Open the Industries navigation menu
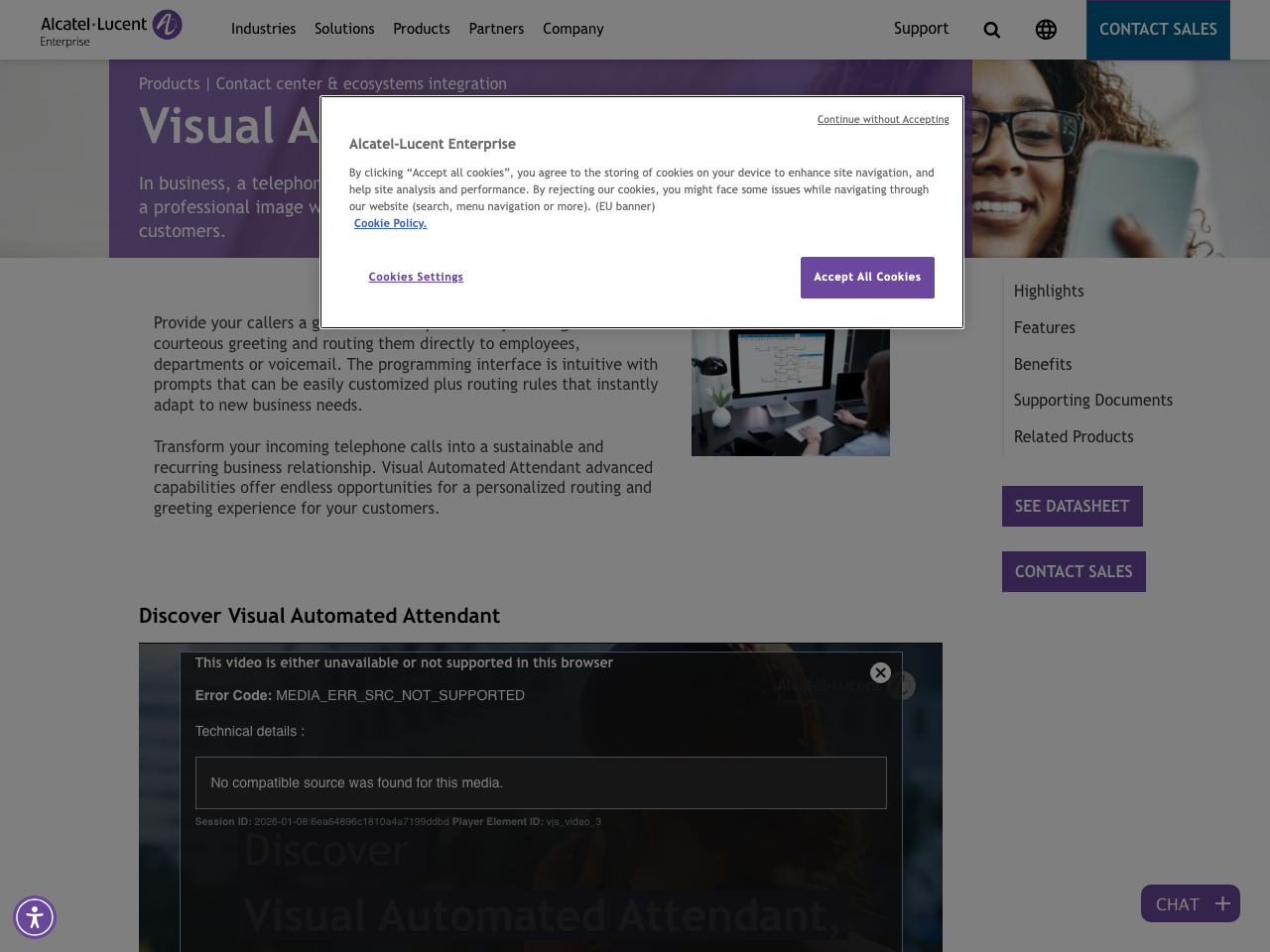 [x=263, y=27]
